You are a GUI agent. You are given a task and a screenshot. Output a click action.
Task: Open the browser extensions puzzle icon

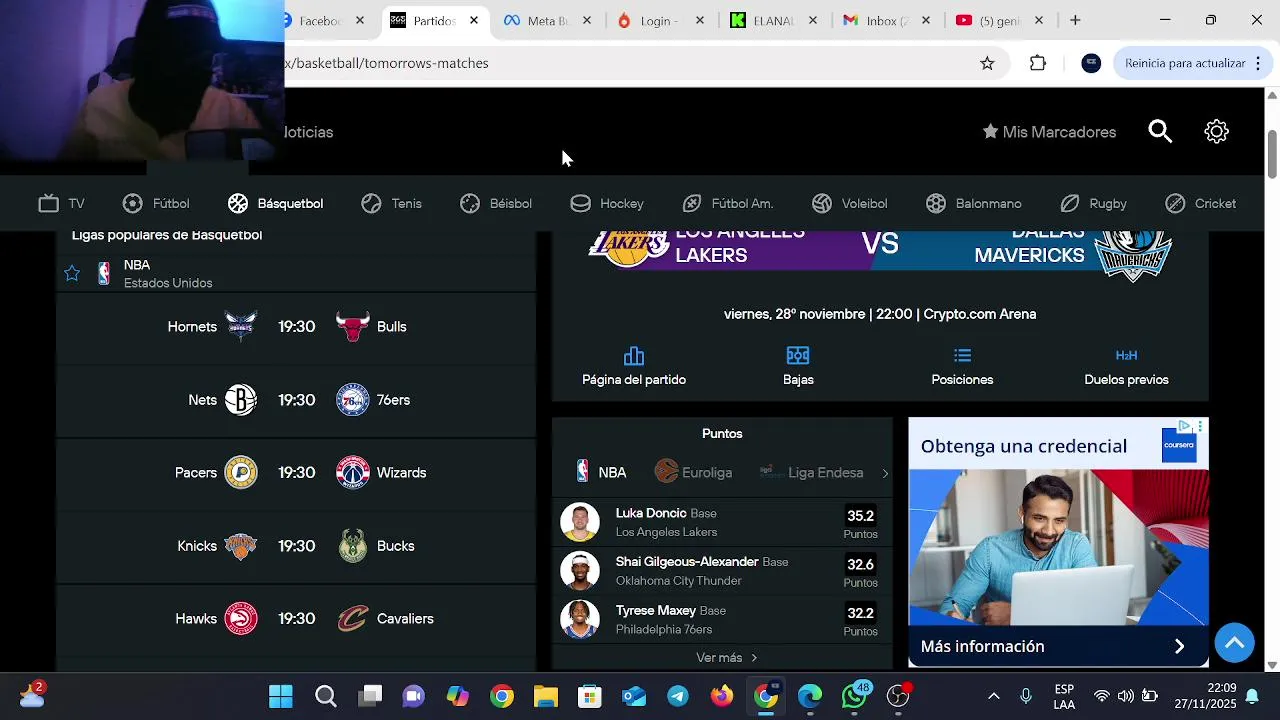(x=1038, y=63)
